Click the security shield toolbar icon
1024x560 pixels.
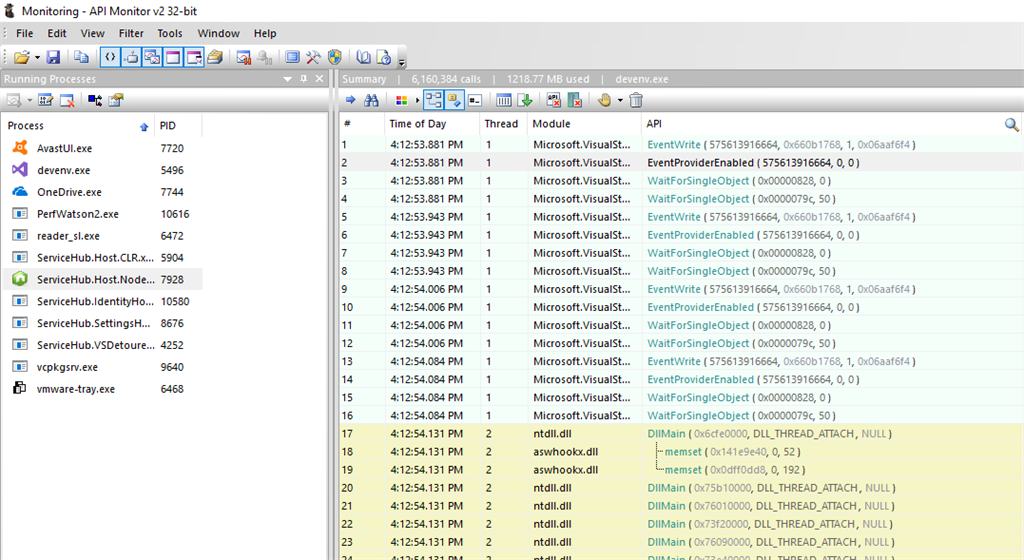[334, 57]
